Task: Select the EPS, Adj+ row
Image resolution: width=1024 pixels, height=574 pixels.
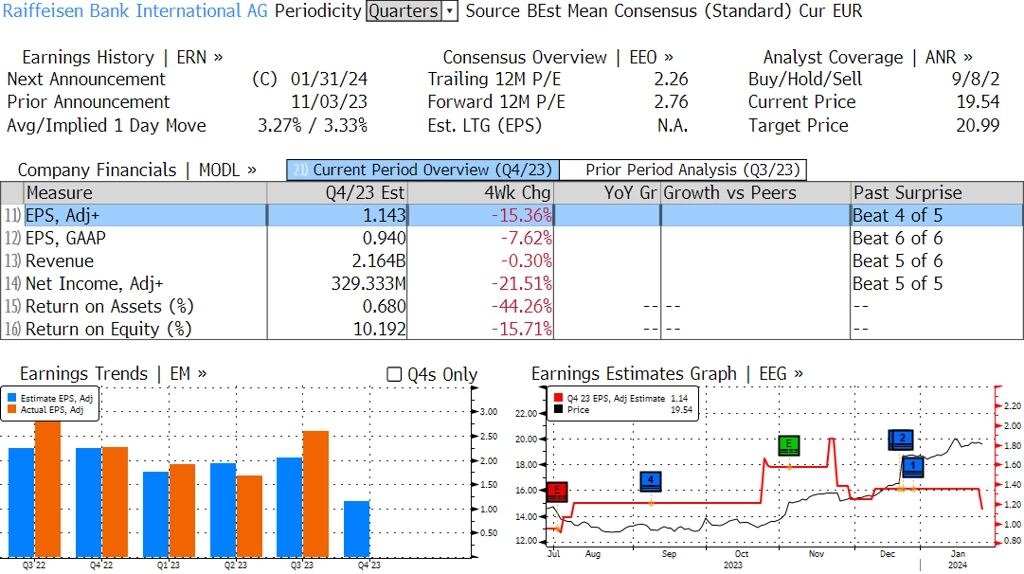Action: tap(511, 215)
